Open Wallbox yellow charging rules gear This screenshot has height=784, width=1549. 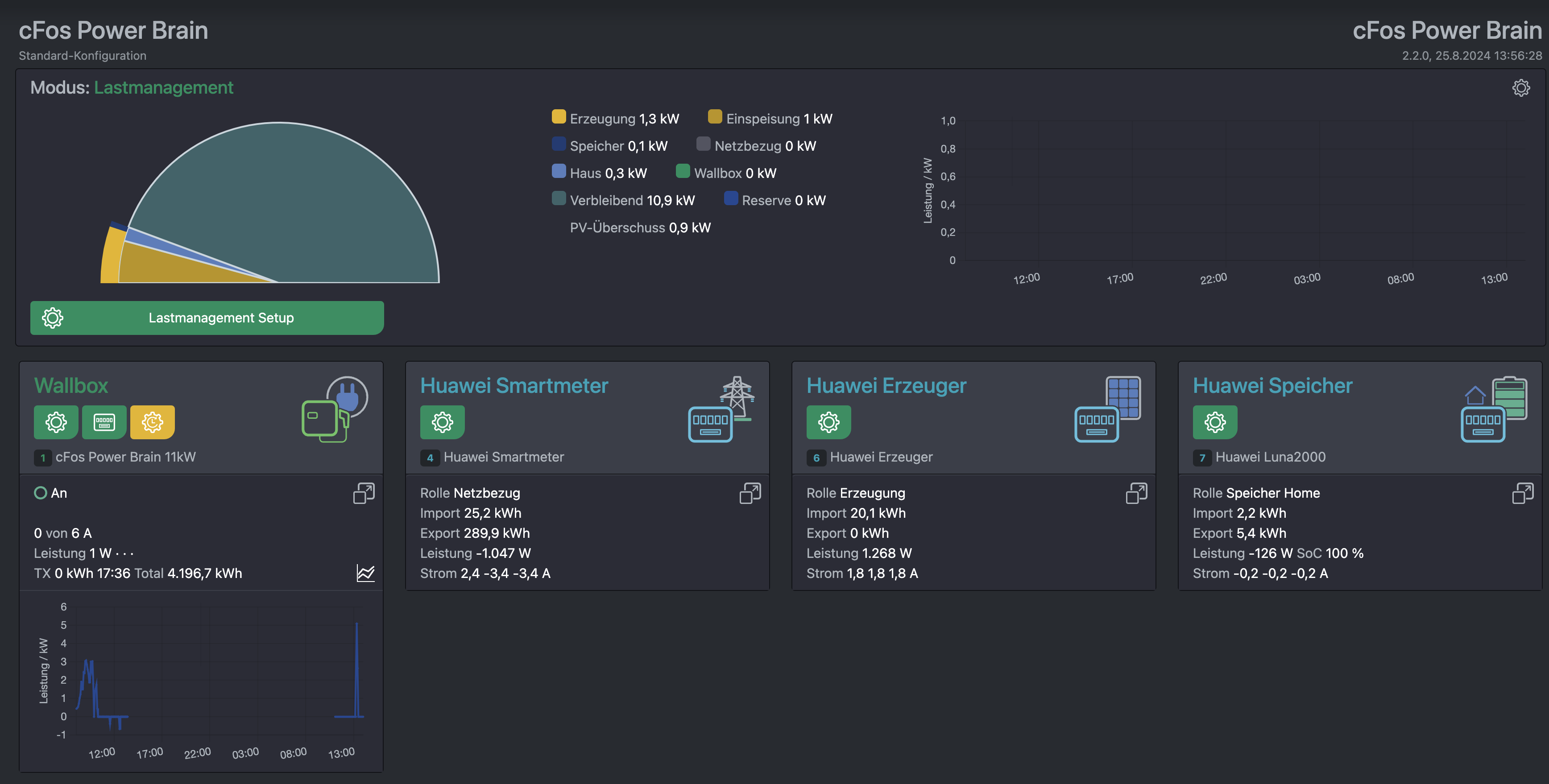click(x=152, y=422)
